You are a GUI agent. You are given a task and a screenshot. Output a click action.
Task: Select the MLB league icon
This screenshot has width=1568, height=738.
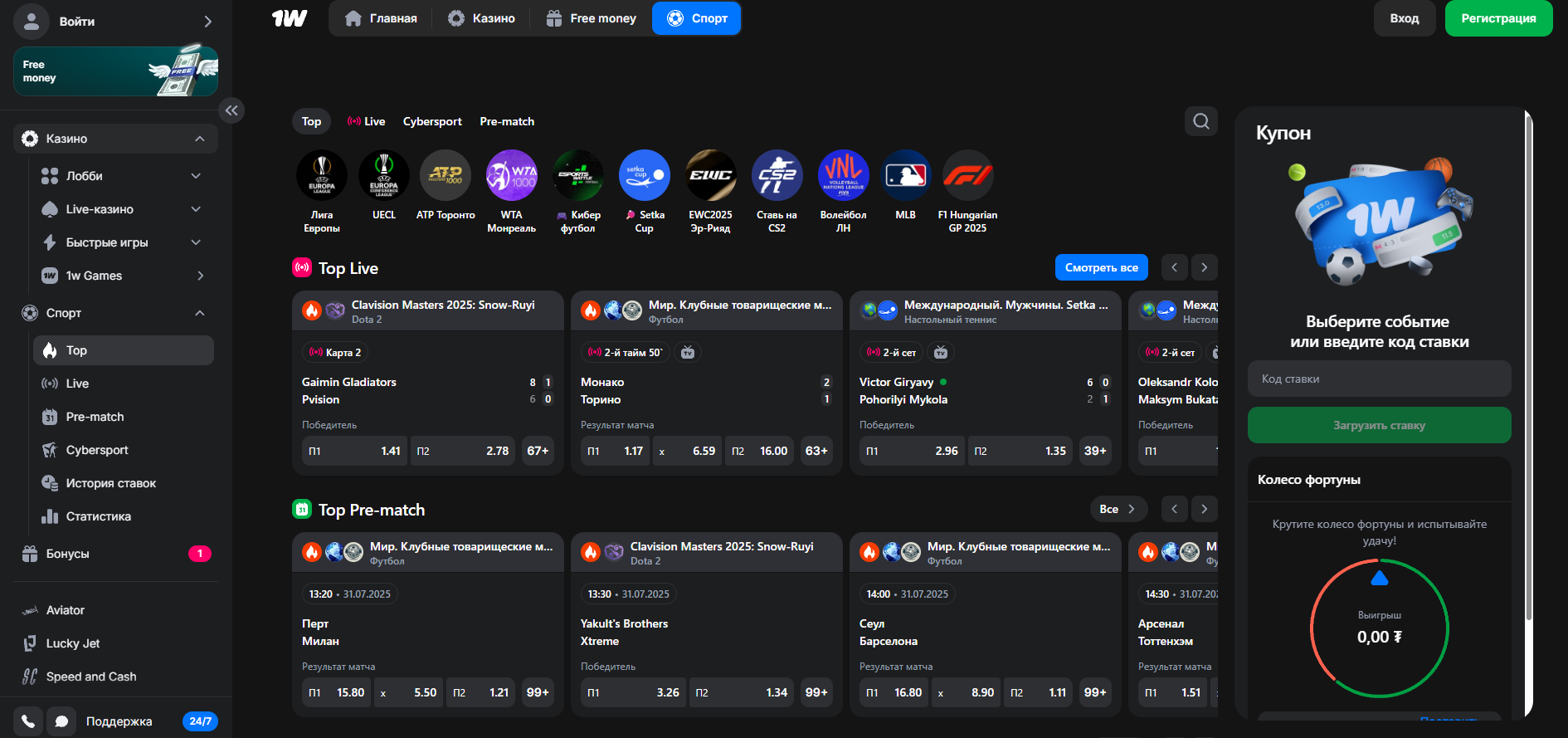[x=906, y=175]
